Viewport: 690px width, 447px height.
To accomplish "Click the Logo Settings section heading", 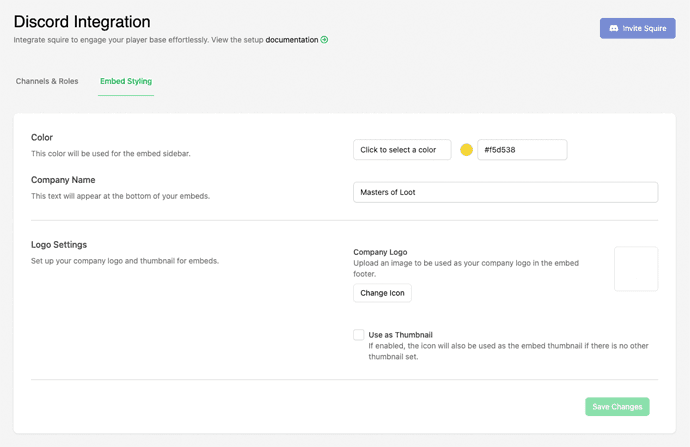I will click(x=59, y=244).
